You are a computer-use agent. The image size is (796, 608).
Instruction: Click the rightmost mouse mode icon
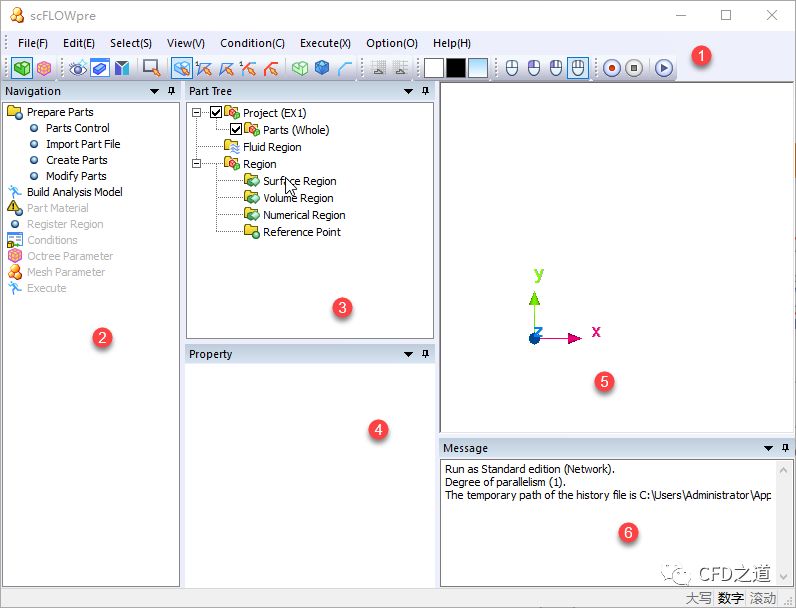(578, 68)
